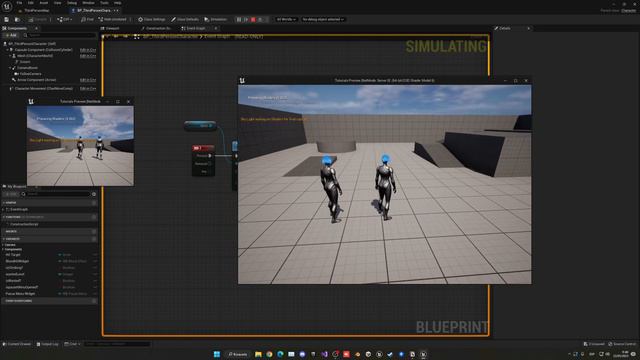Click Edit in C++ link for Character Movement
The height and width of the screenshot is (360, 640).
pos(88,89)
